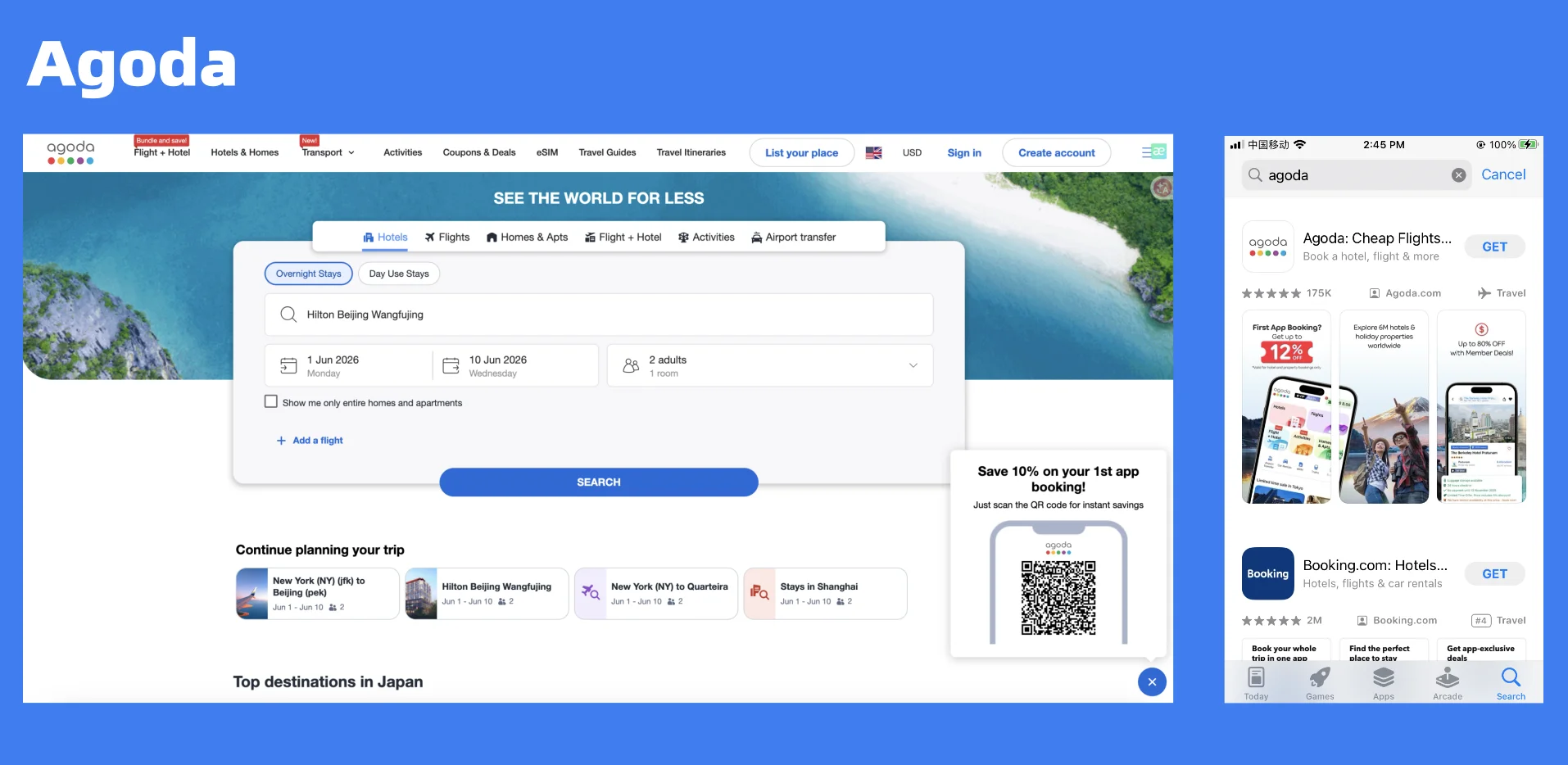Select the Day Use Stays option

tap(399, 274)
